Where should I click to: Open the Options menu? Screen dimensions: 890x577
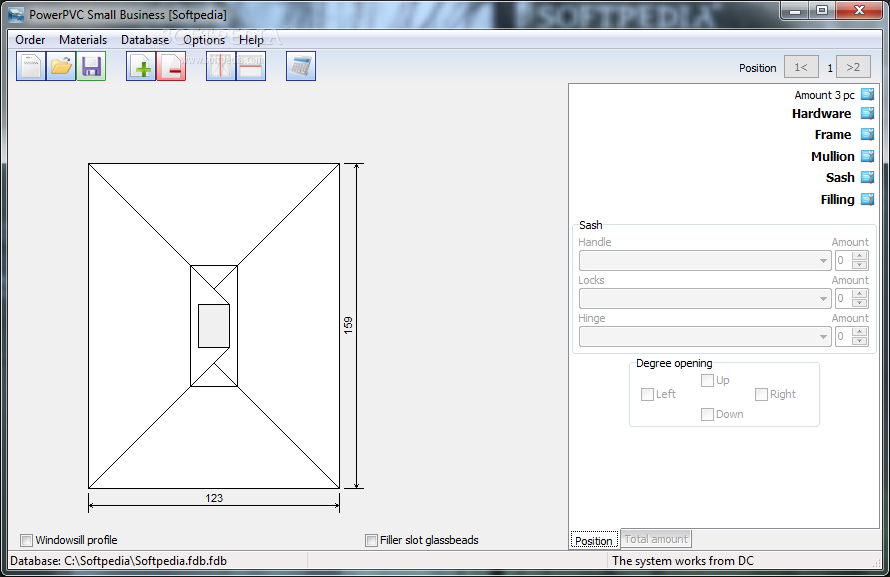click(x=204, y=40)
